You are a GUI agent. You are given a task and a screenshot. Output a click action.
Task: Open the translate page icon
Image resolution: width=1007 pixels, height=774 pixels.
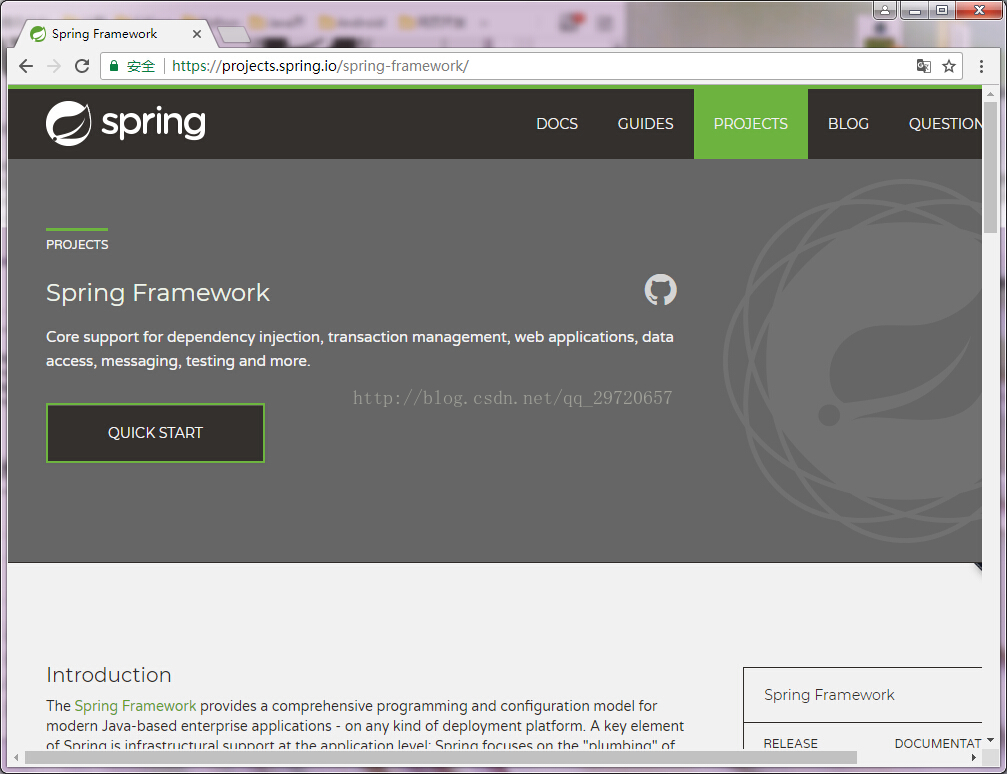click(x=924, y=66)
